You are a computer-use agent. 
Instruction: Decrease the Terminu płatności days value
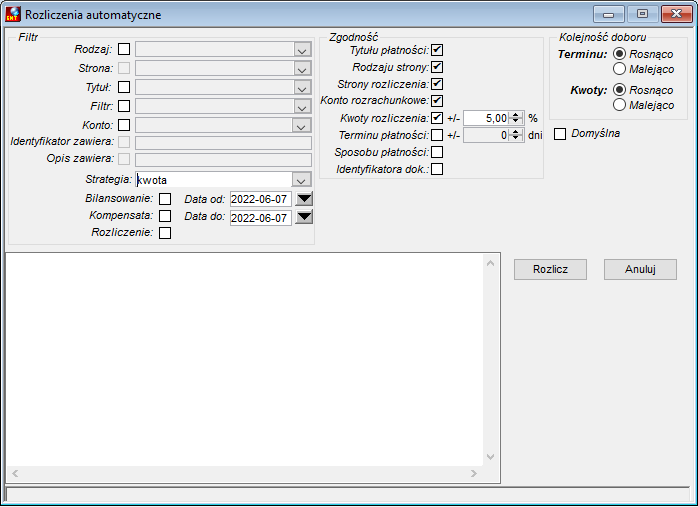pyautogui.click(x=516, y=138)
